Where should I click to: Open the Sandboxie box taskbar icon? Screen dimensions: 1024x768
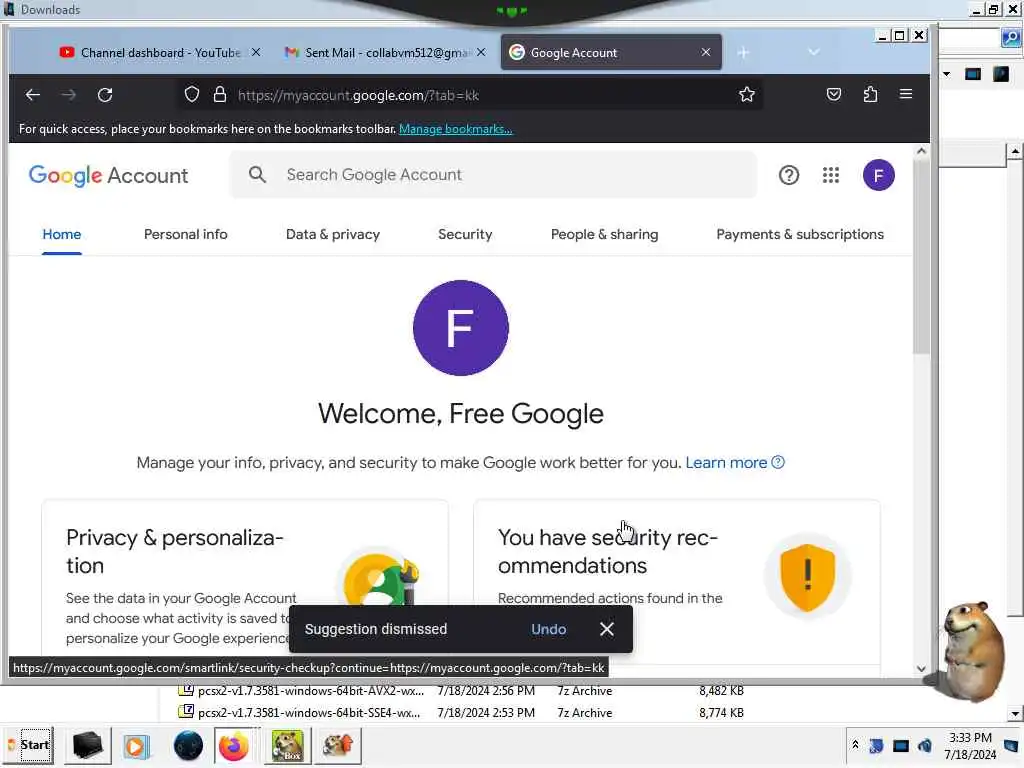coord(287,745)
